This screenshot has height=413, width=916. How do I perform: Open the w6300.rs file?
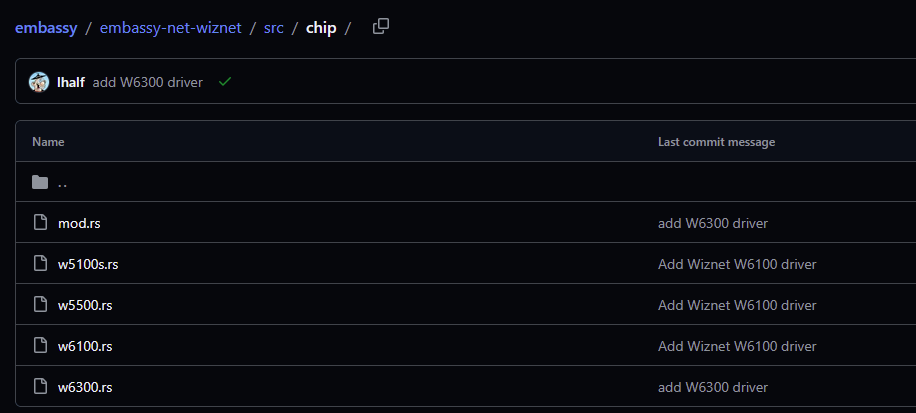85,386
